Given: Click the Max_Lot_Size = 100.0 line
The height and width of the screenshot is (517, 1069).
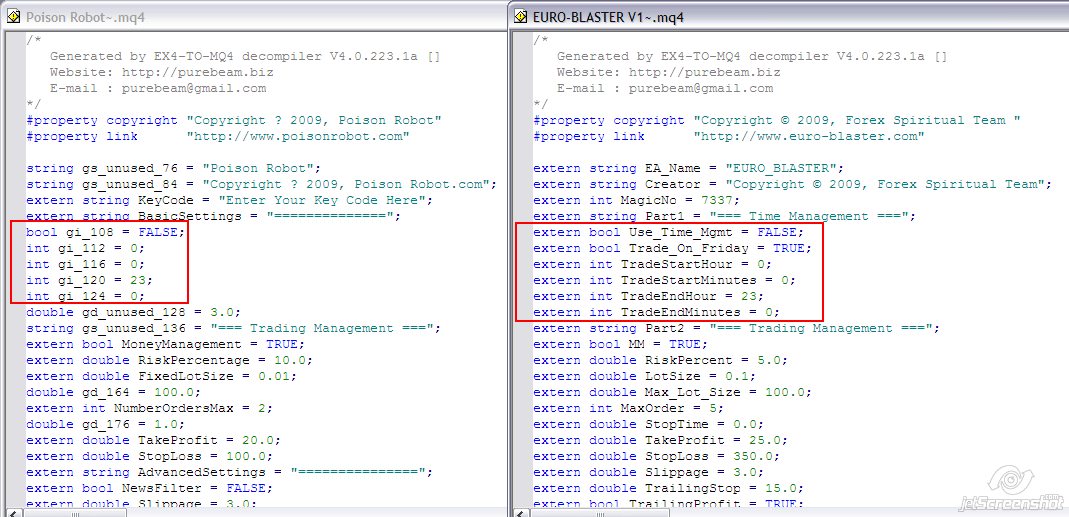Looking at the screenshot, I should point(673,392).
